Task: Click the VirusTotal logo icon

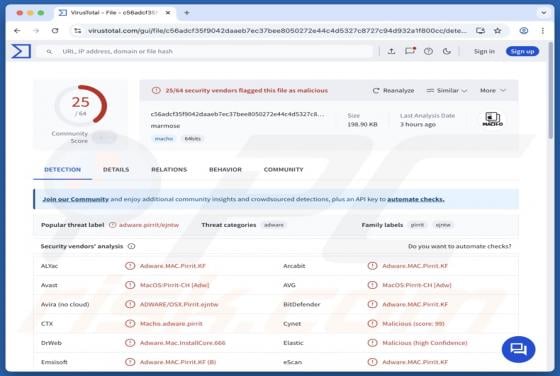Action: (21, 51)
